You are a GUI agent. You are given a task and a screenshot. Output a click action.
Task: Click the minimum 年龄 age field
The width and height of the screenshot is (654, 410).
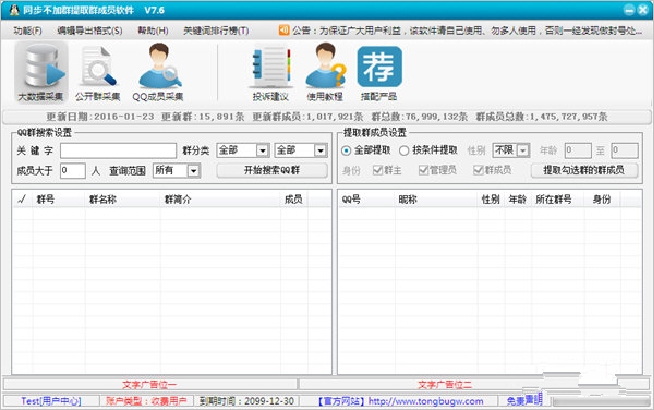578,151
